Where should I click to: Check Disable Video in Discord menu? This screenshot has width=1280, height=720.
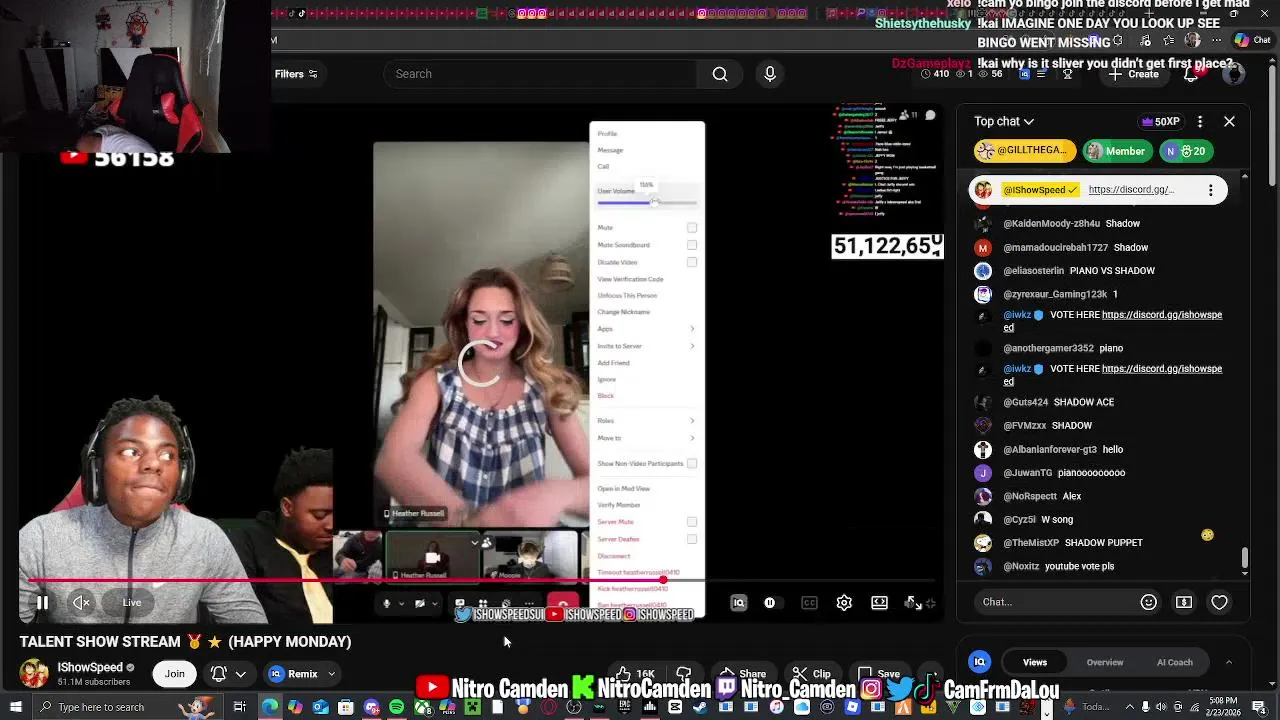point(691,262)
